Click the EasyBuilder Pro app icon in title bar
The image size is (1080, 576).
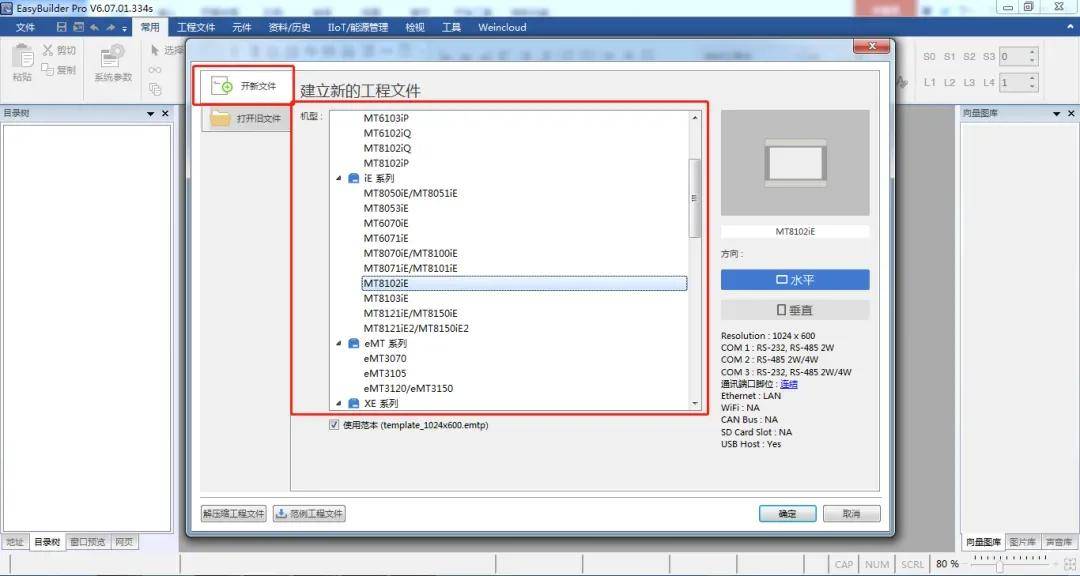8,8
